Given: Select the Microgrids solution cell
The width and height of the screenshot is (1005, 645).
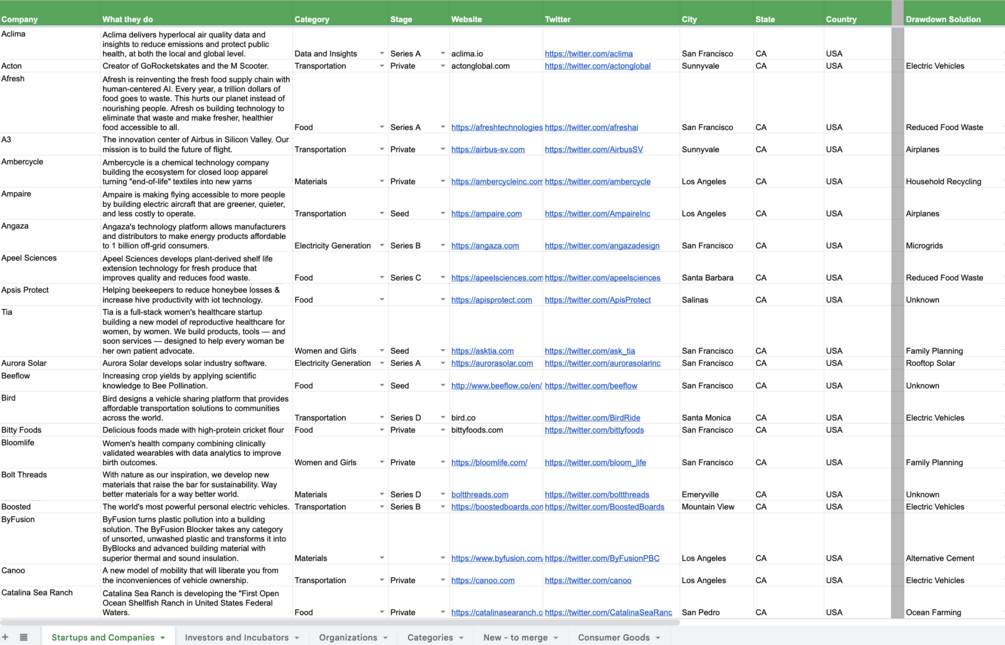Looking at the screenshot, I should coord(954,236).
